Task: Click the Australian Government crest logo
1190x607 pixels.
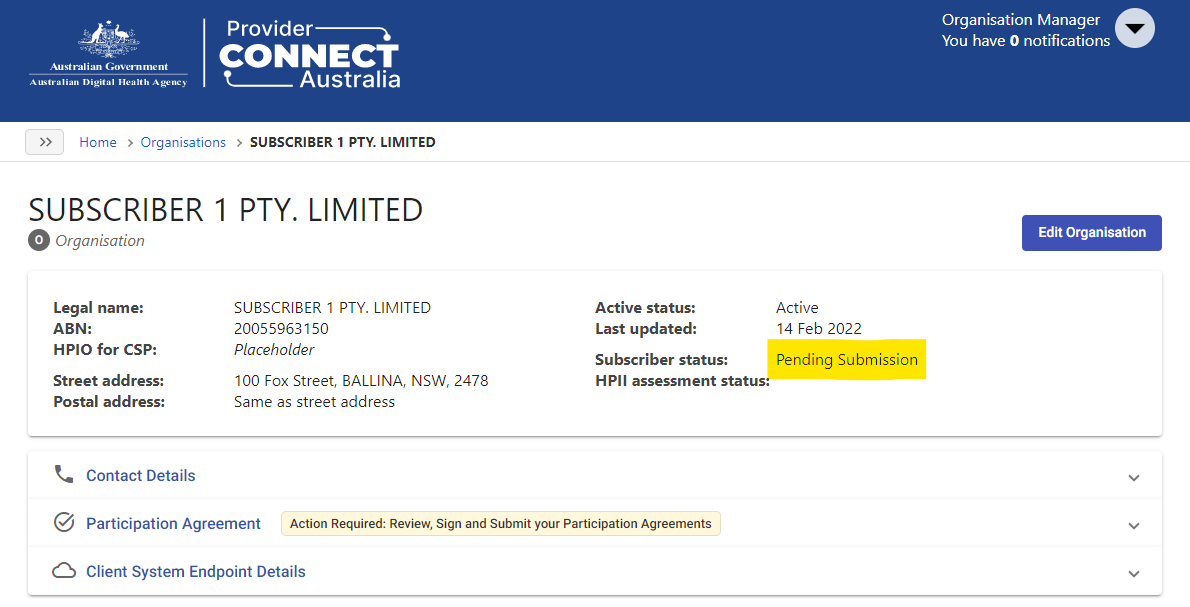Action: tap(109, 53)
